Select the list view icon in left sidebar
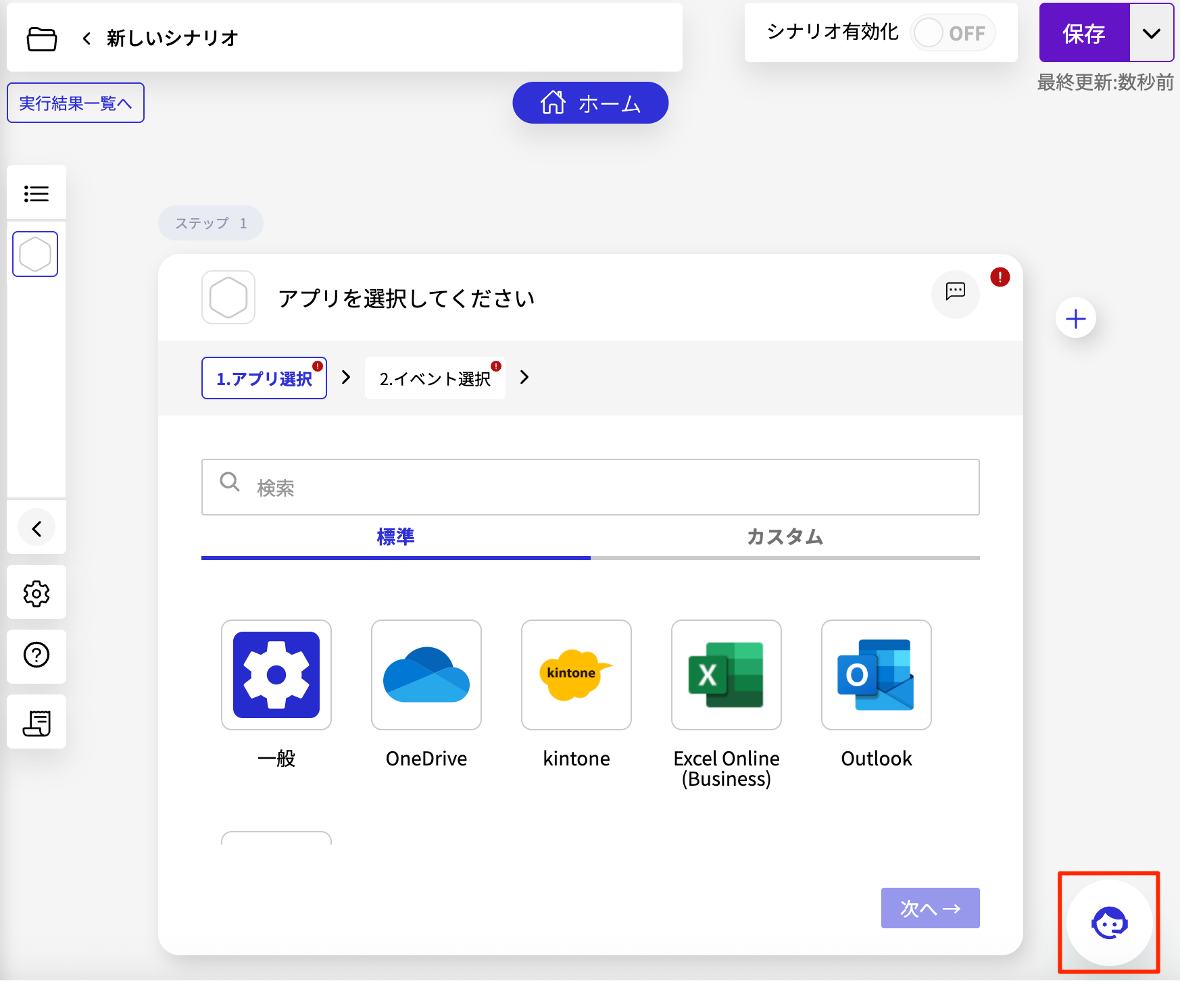The width and height of the screenshot is (1180, 1008). 36,193
